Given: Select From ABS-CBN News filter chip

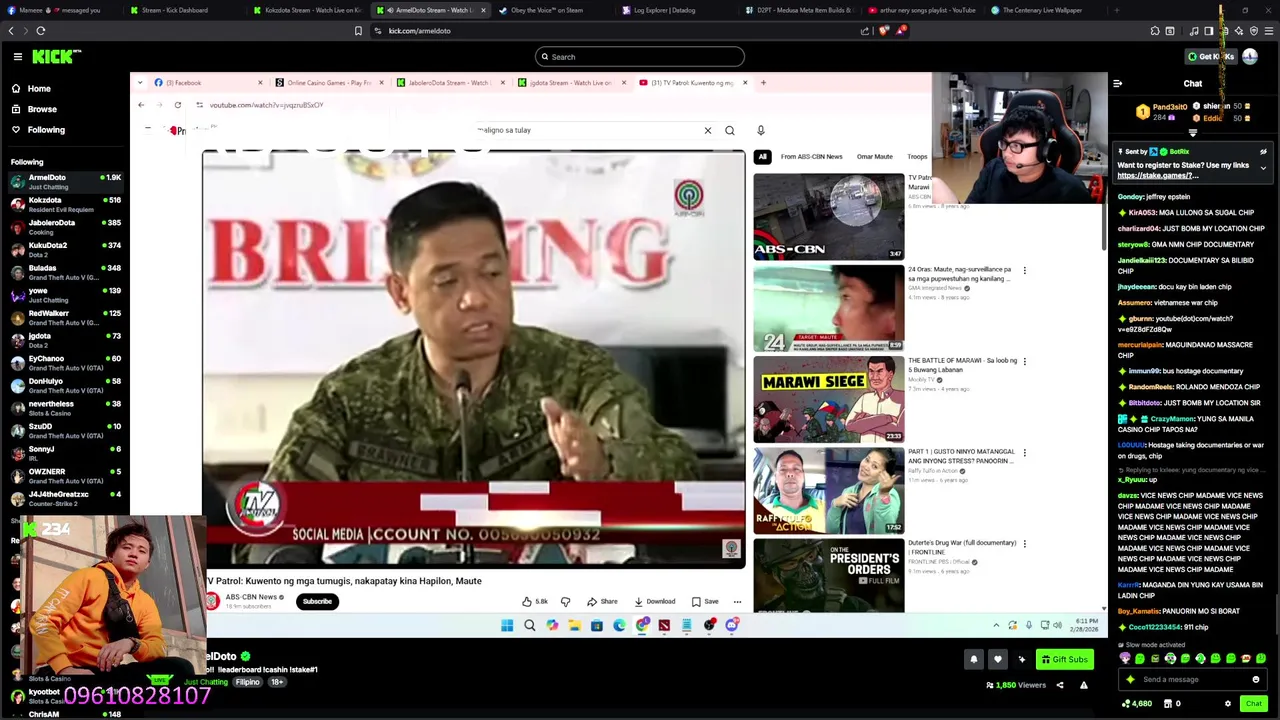Looking at the screenshot, I should click(811, 157).
